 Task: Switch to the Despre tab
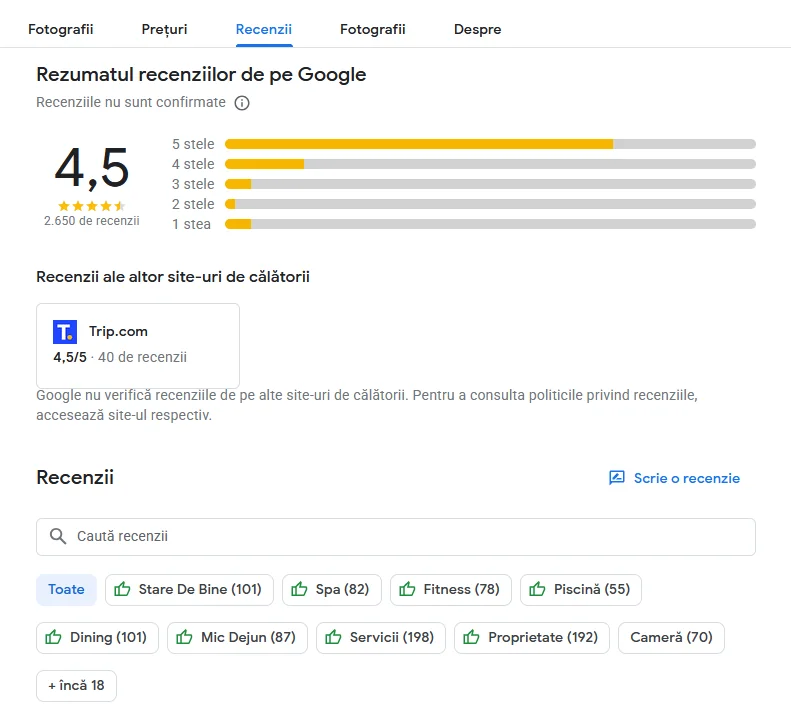coord(477,29)
